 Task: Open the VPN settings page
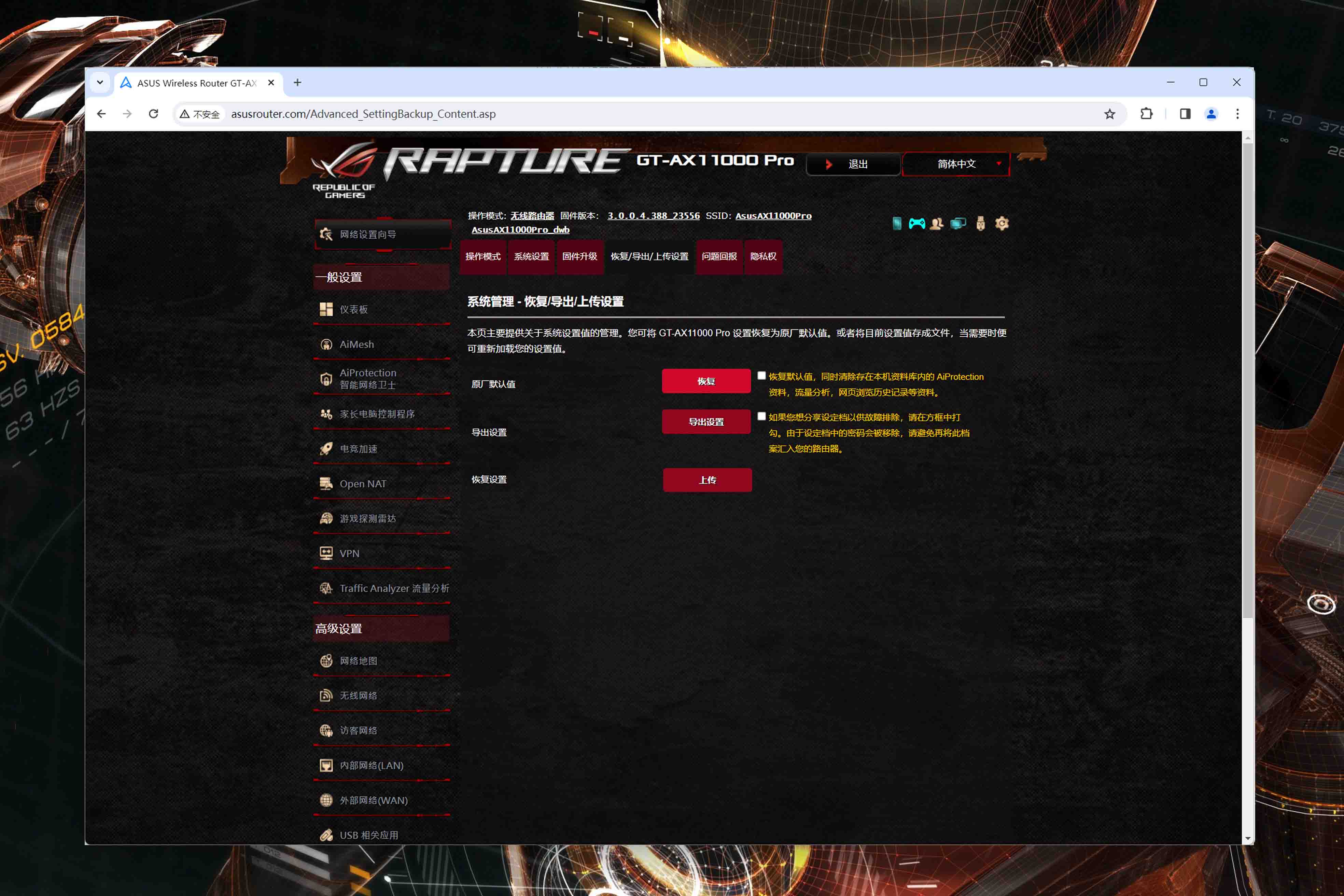(x=382, y=553)
